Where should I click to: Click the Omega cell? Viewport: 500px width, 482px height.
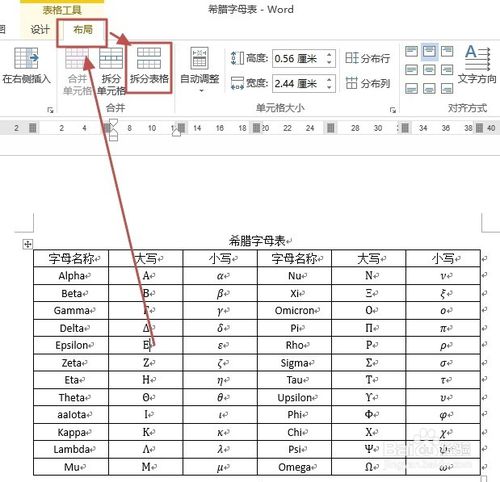tap(295, 467)
